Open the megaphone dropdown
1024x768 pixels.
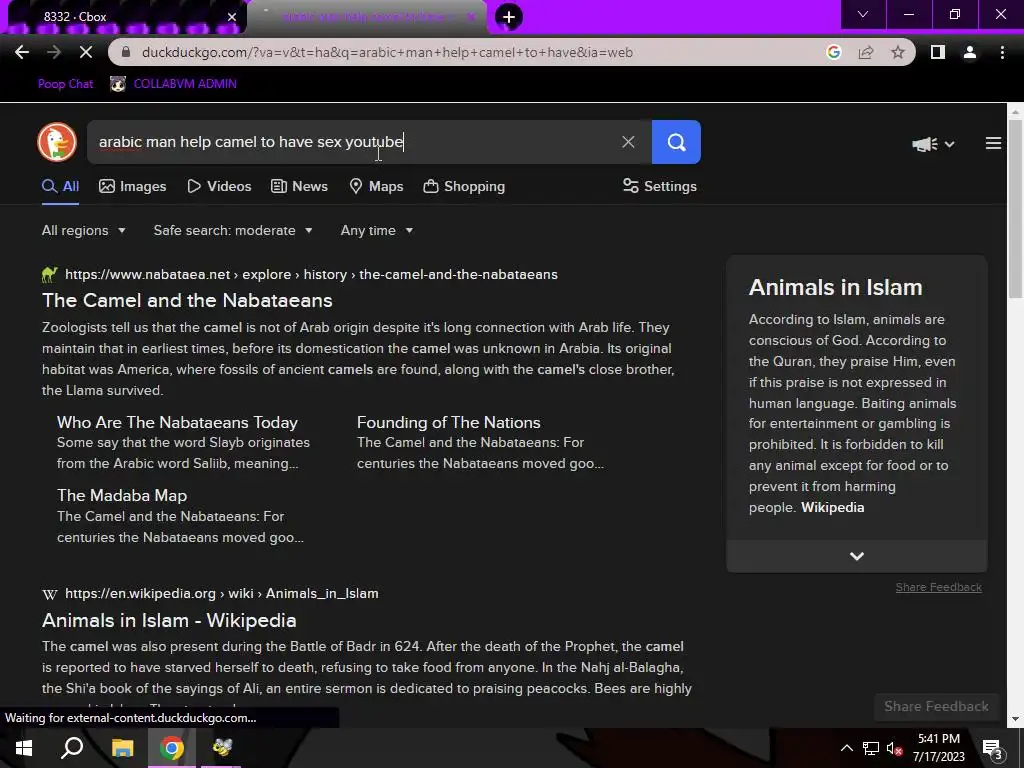tap(933, 144)
